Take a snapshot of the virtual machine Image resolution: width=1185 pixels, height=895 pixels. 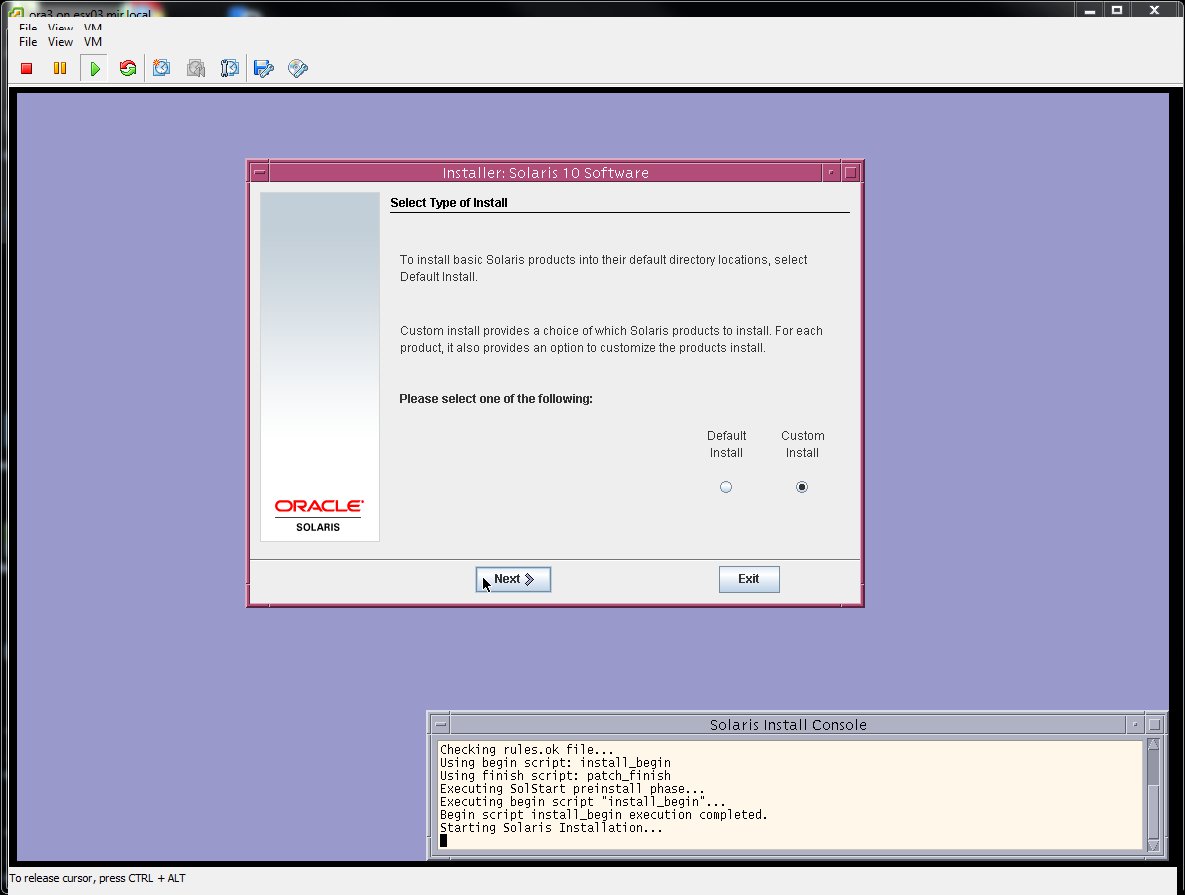162,69
